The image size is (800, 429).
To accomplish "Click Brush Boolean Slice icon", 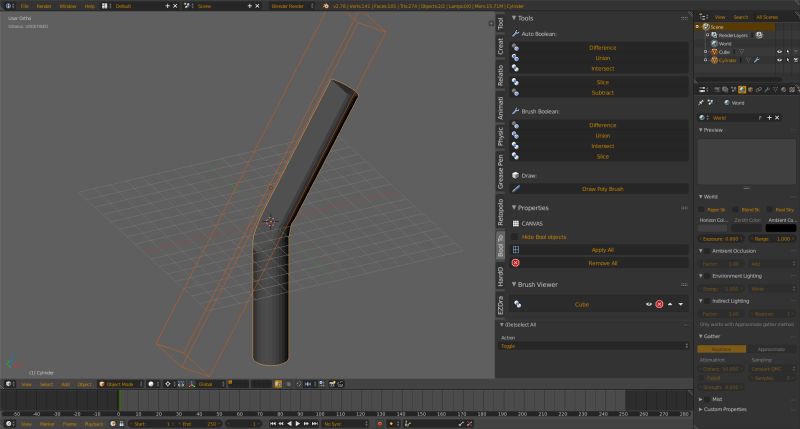I will [x=515, y=156].
